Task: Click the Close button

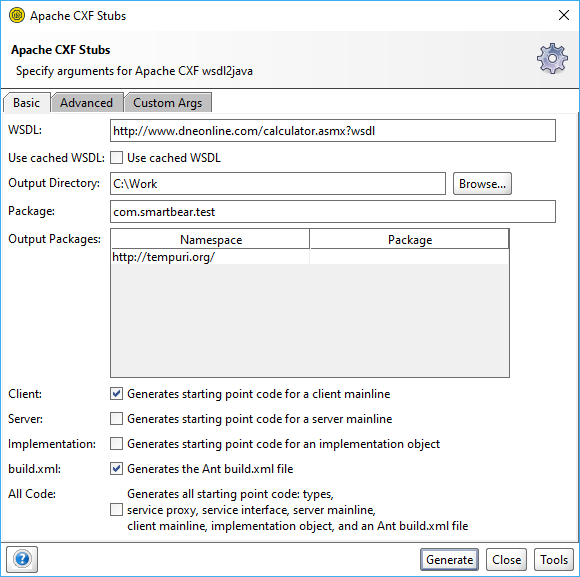Action: [506, 560]
